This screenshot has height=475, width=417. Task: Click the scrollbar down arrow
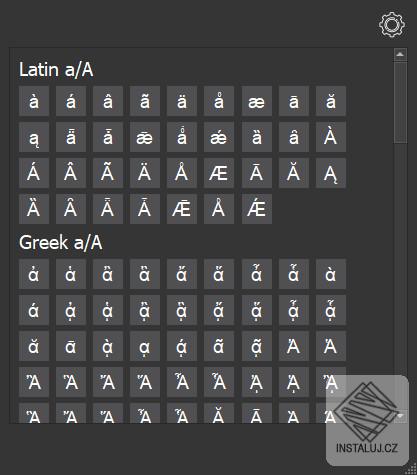click(x=400, y=416)
